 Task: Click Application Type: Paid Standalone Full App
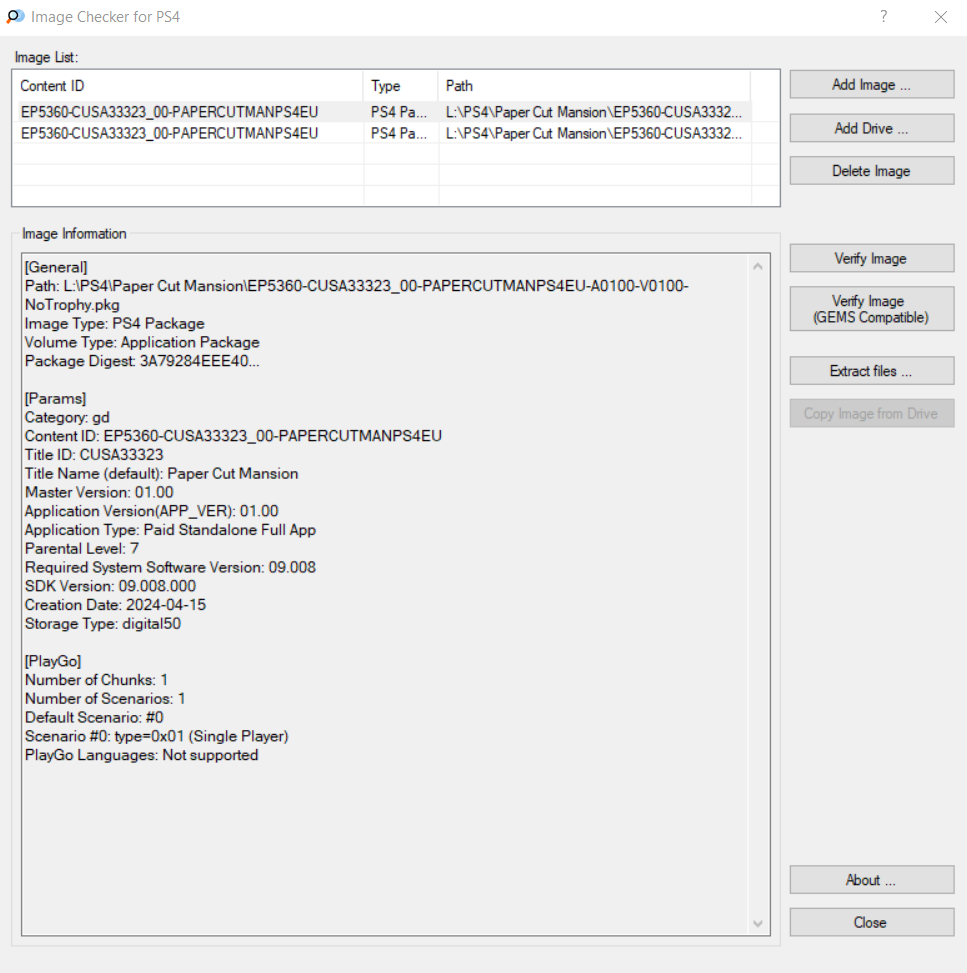click(170, 530)
